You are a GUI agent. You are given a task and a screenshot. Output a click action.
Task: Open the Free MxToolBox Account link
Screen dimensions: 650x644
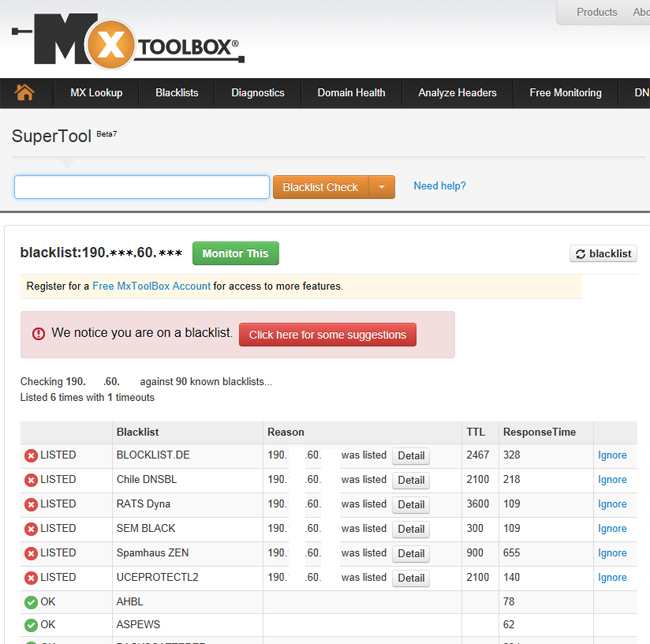(x=151, y=286)
